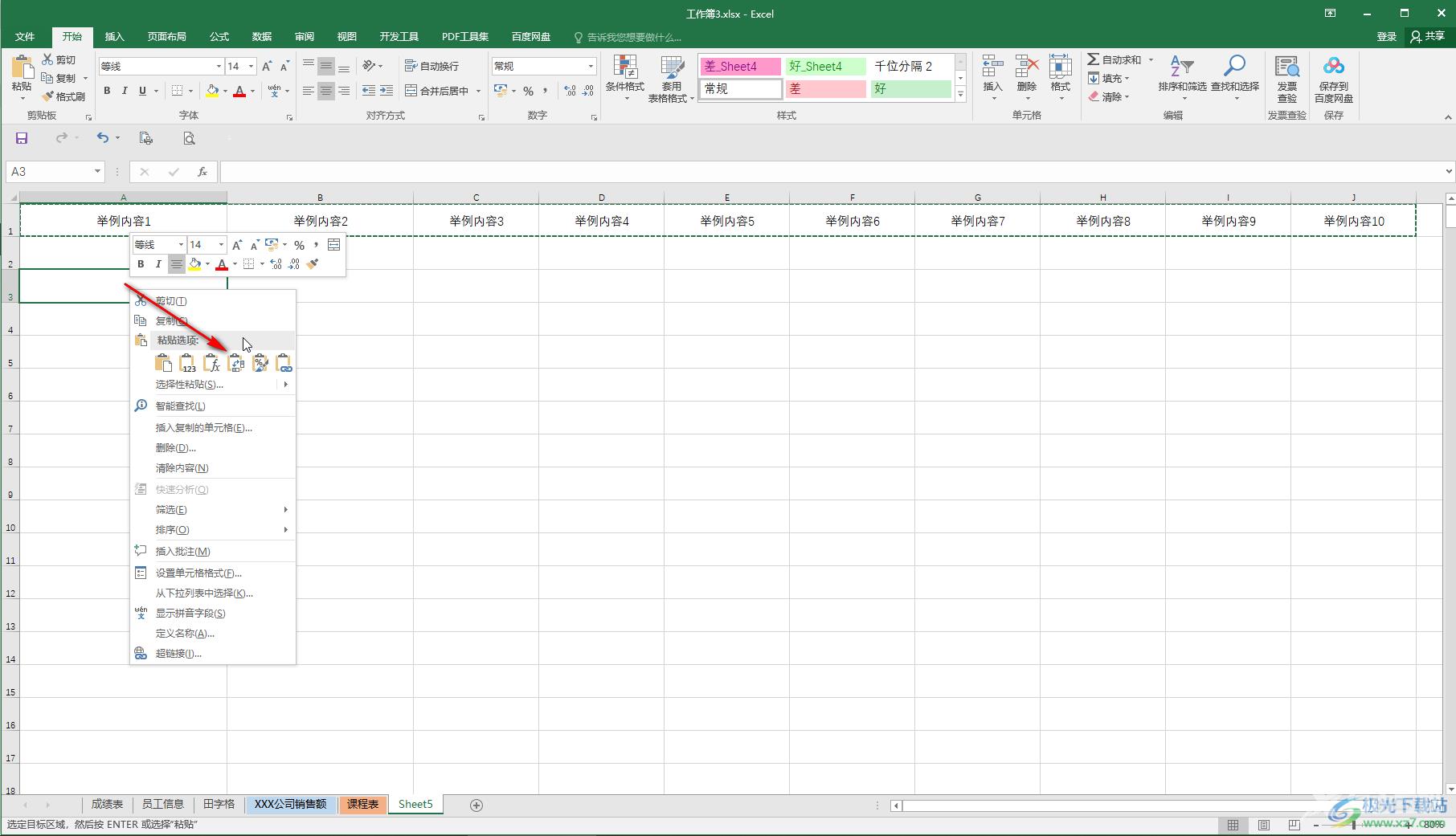Toggle Italic in the ribbon font group
Screen dimensions: 1456x836
tap(125, 91)
